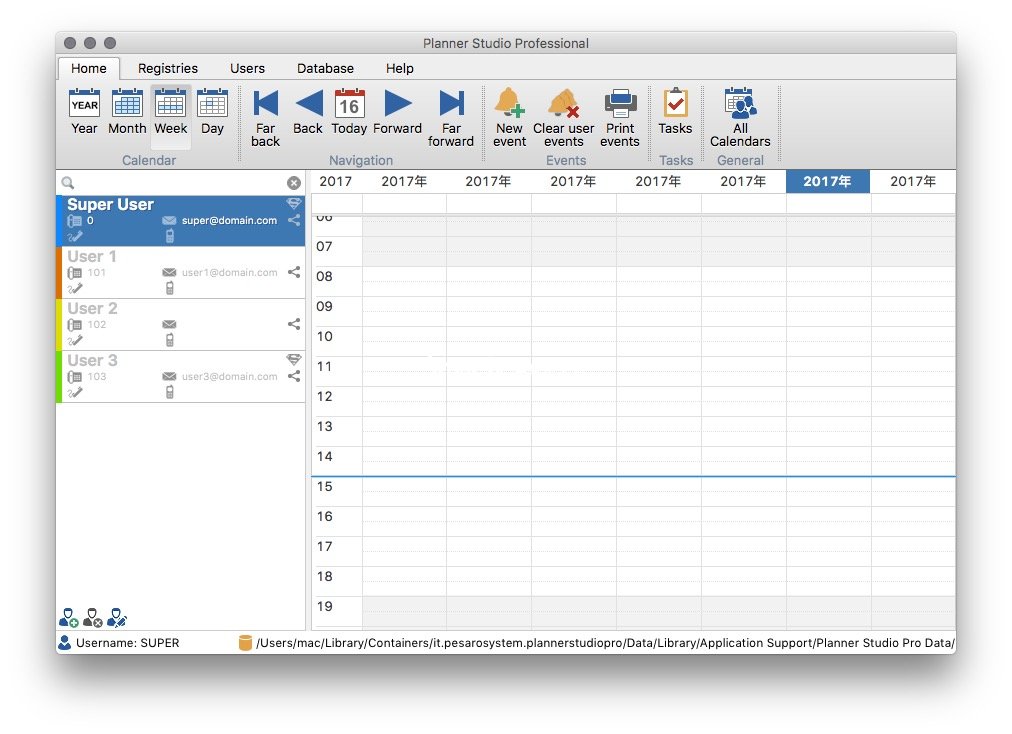Print events using the printer icon
1012x734 pixels.
pos(620,117)
